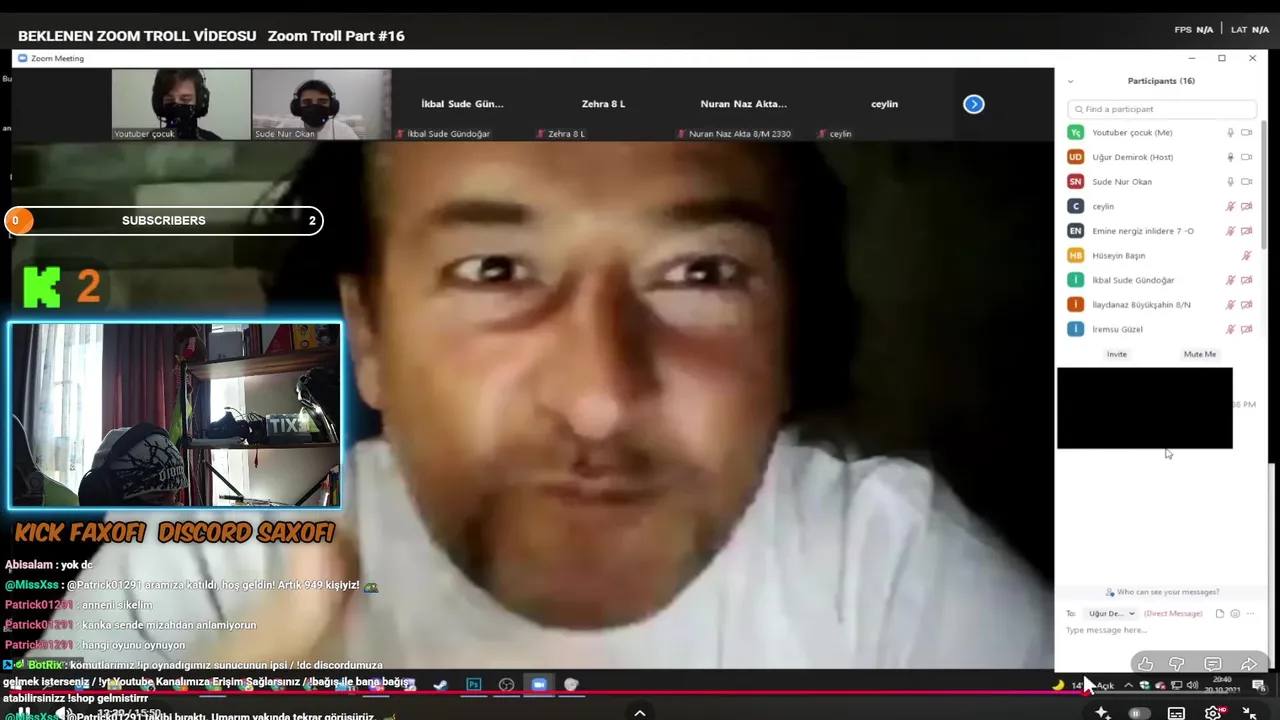Exit fullscreen in YouTube player

coord(1249,713)
